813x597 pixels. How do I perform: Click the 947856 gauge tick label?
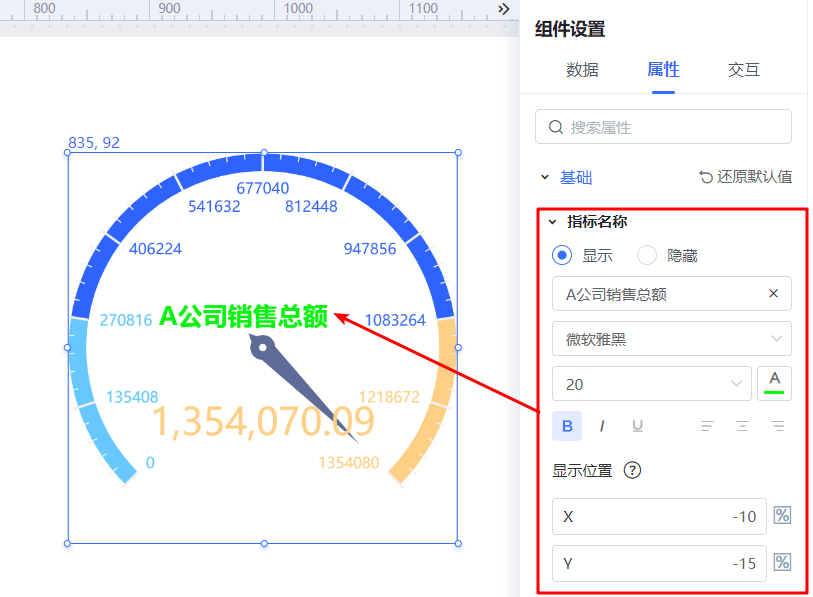point(370,248)
